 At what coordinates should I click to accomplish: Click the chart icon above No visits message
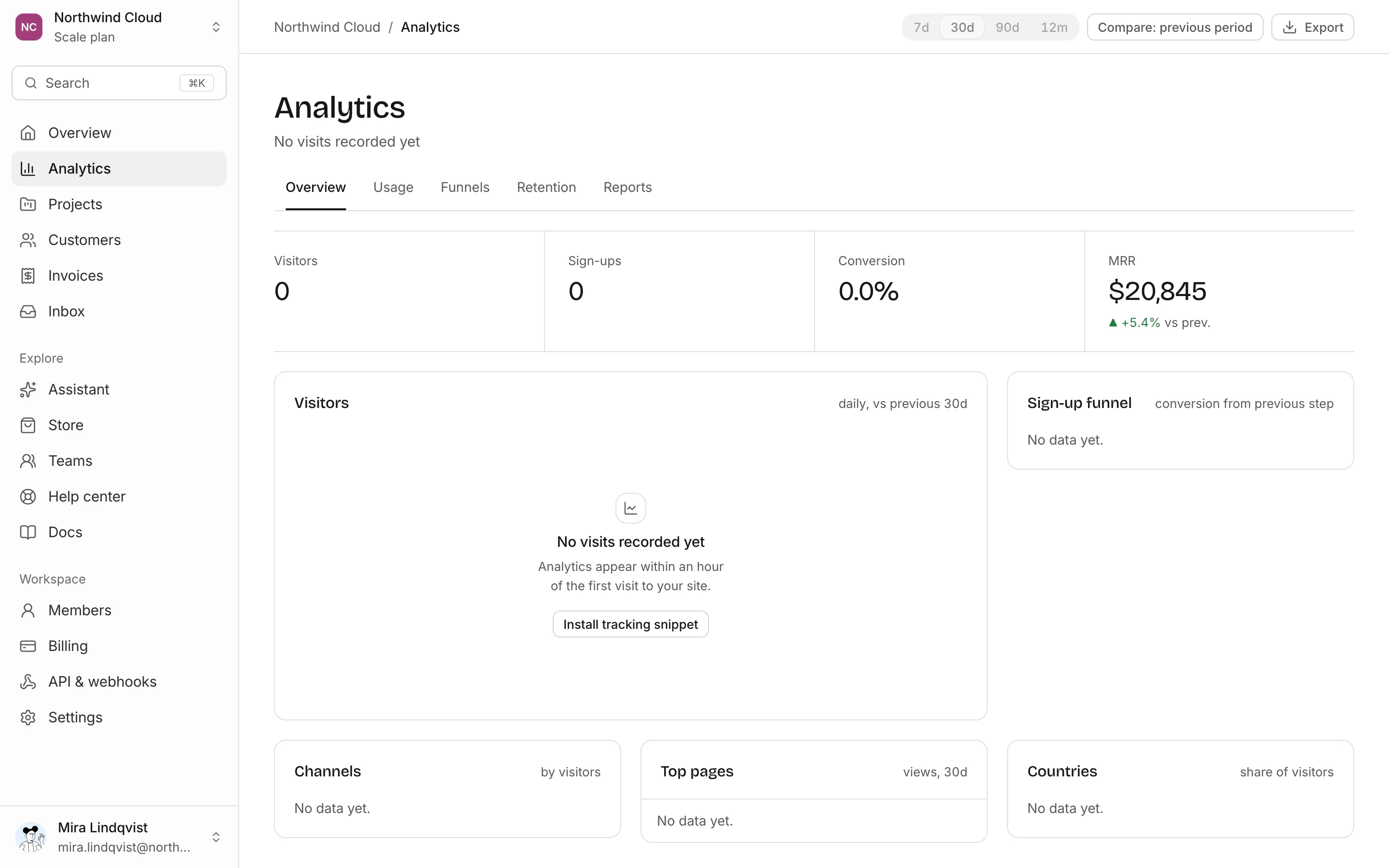tap(630, 508)
